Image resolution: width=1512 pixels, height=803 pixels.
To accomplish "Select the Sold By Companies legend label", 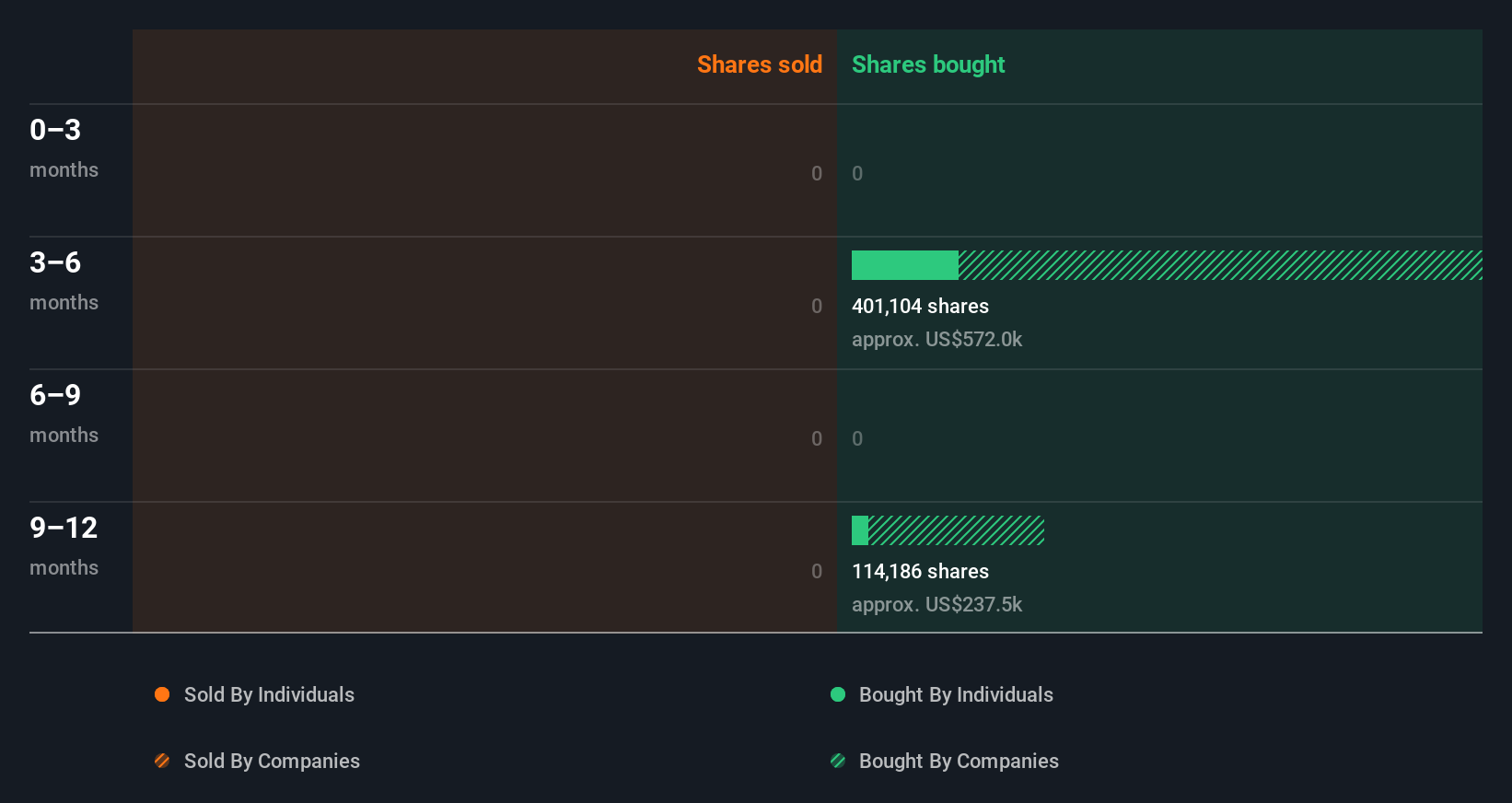I will (272, 762).
